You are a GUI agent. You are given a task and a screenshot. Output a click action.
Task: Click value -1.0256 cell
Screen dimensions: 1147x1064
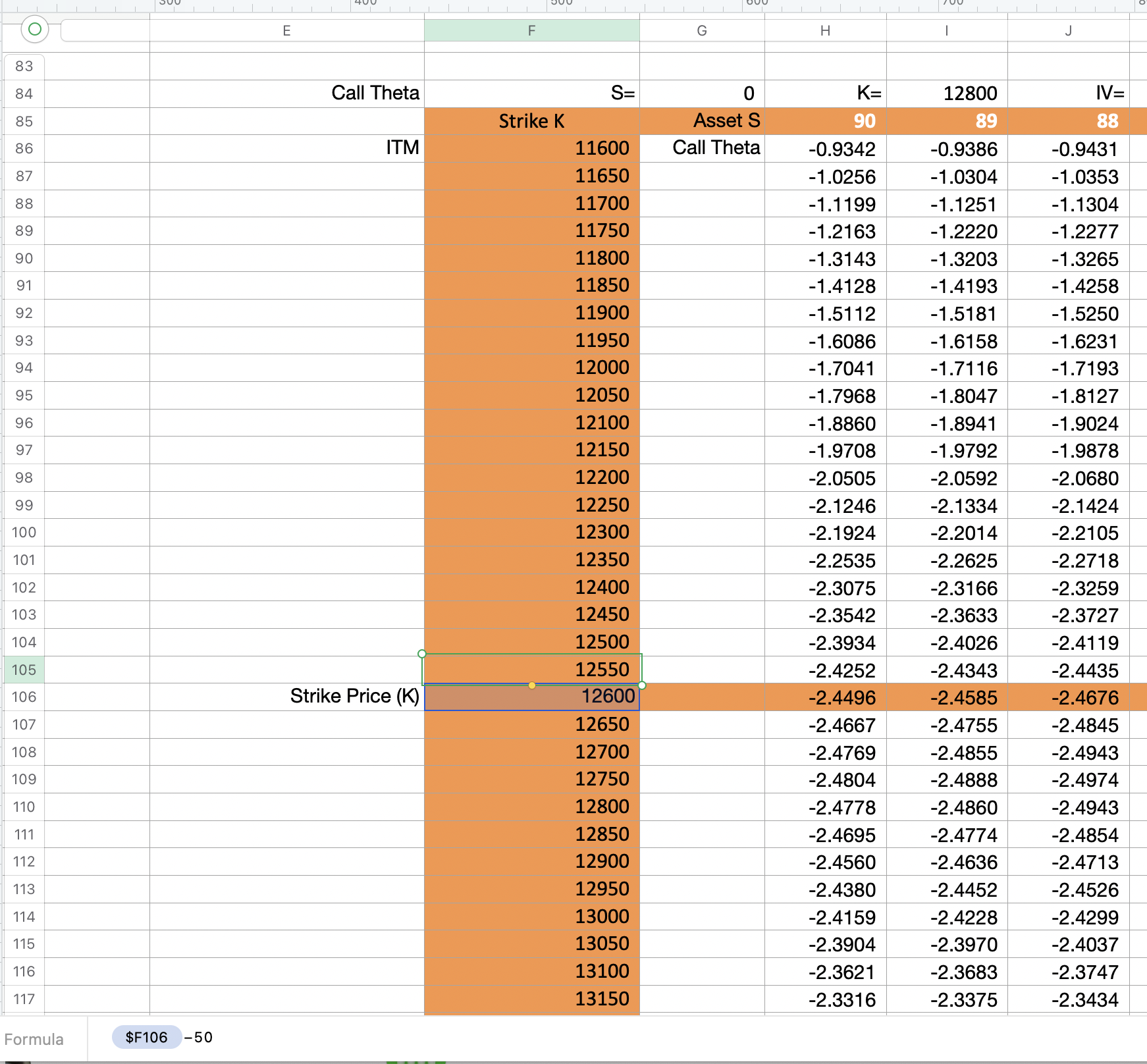(825, 176)
